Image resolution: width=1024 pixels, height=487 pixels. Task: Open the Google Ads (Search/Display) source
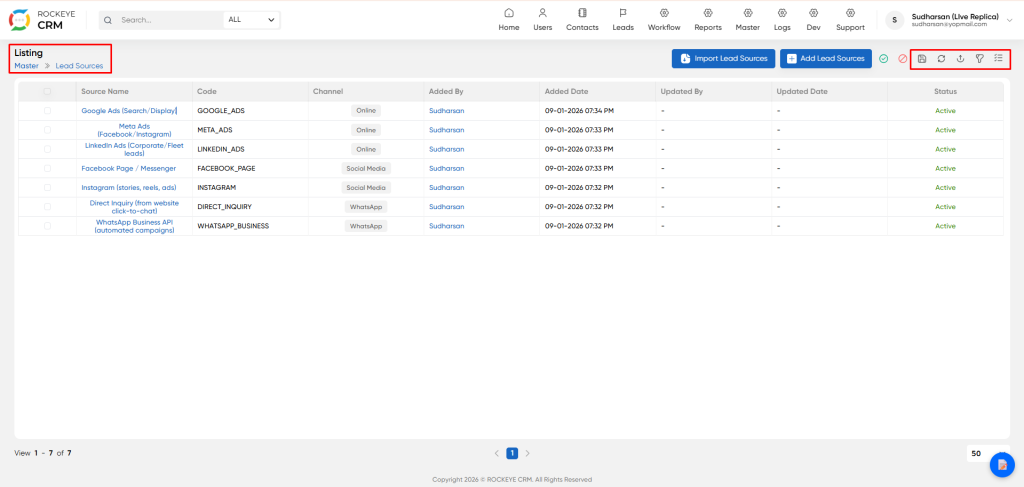(x=129, y=111)
